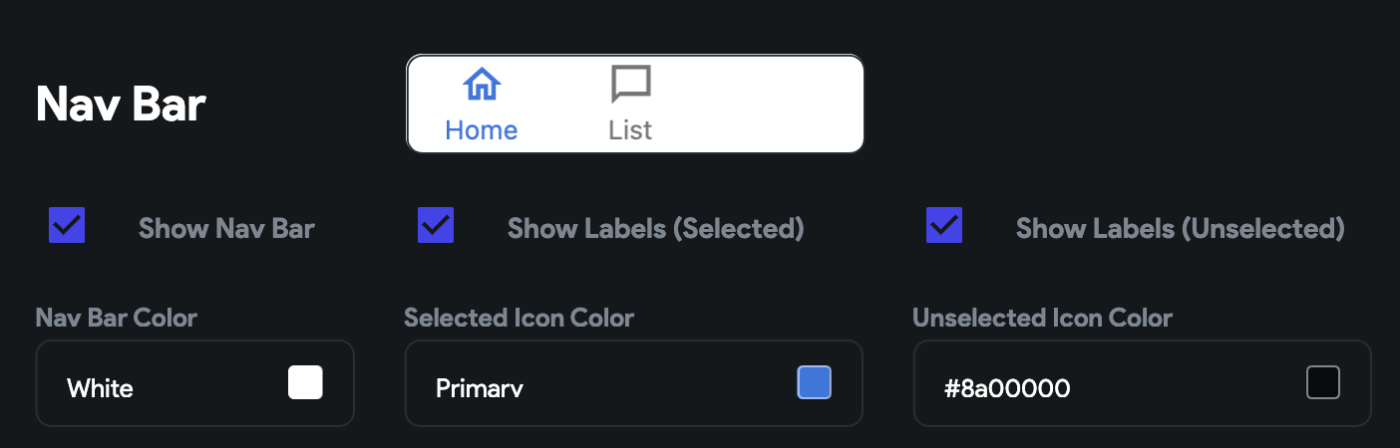Open the blue Selected Icon Color swatch

(814, 383)
